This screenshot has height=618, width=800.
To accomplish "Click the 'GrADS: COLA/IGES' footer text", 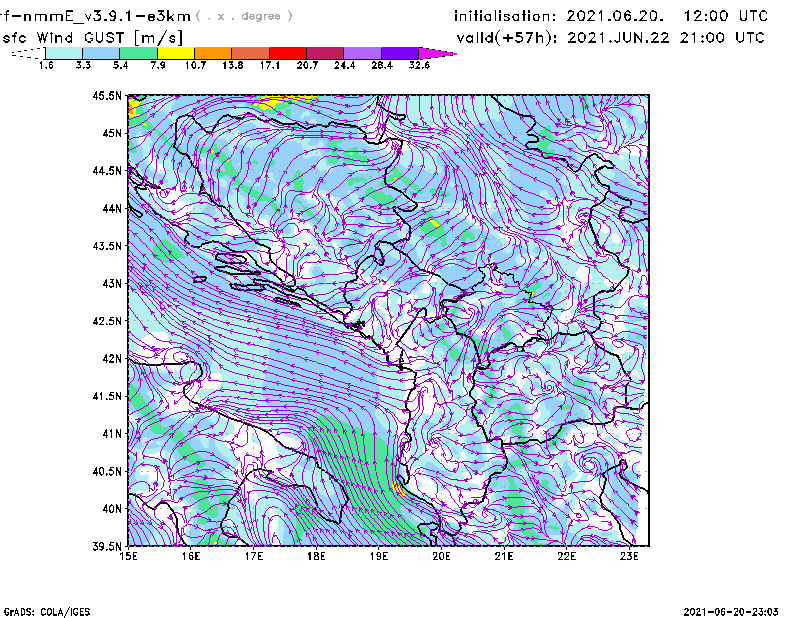I will point(47,612).
